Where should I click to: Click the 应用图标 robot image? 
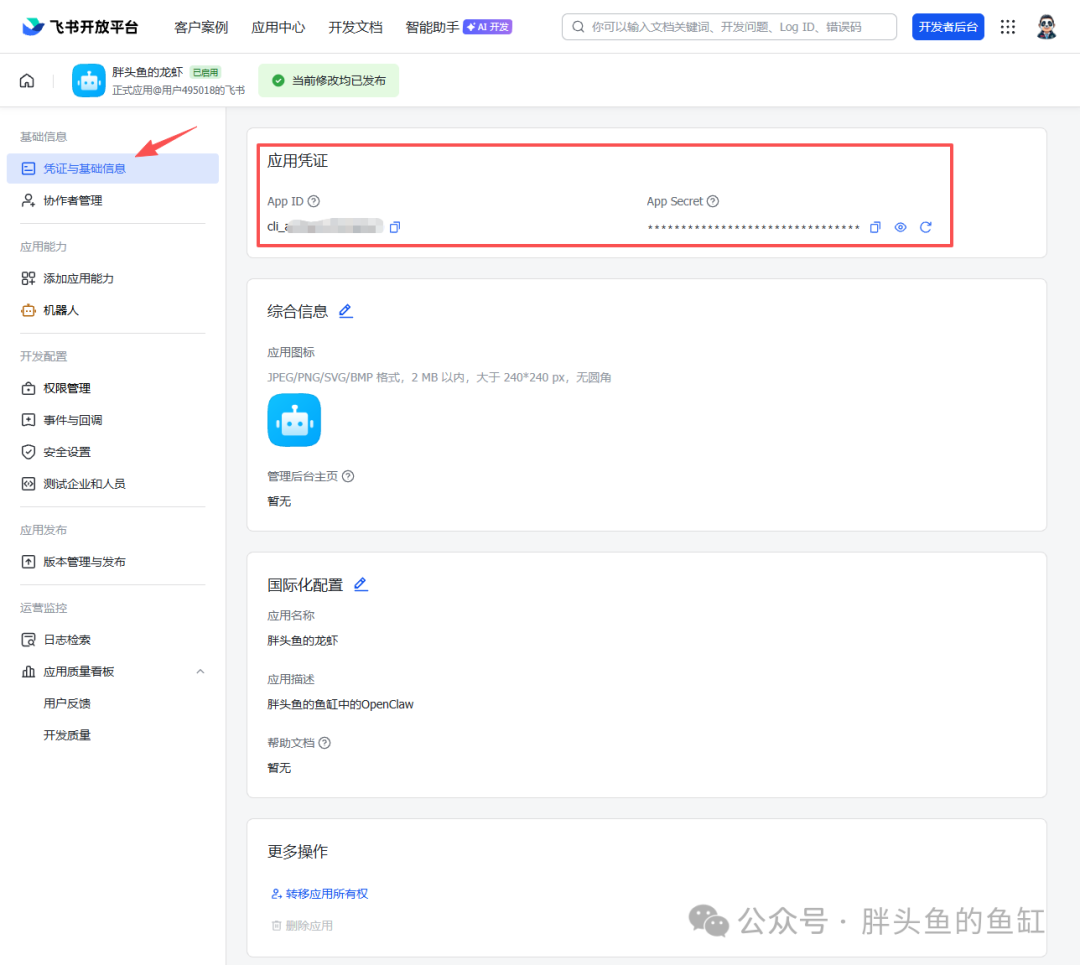[x=294, y=420]
